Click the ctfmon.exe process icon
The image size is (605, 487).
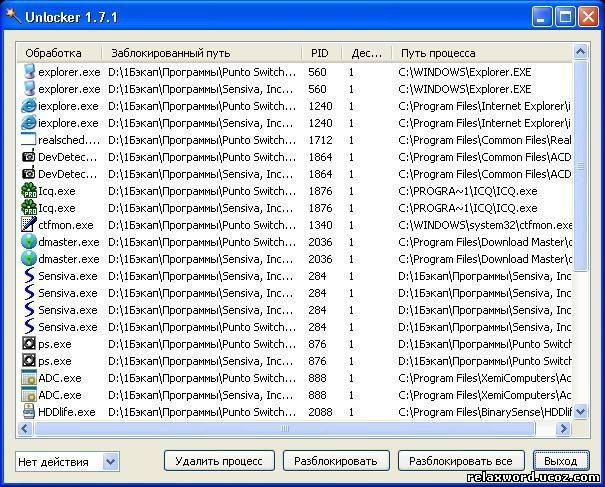[x=29, y=225]
